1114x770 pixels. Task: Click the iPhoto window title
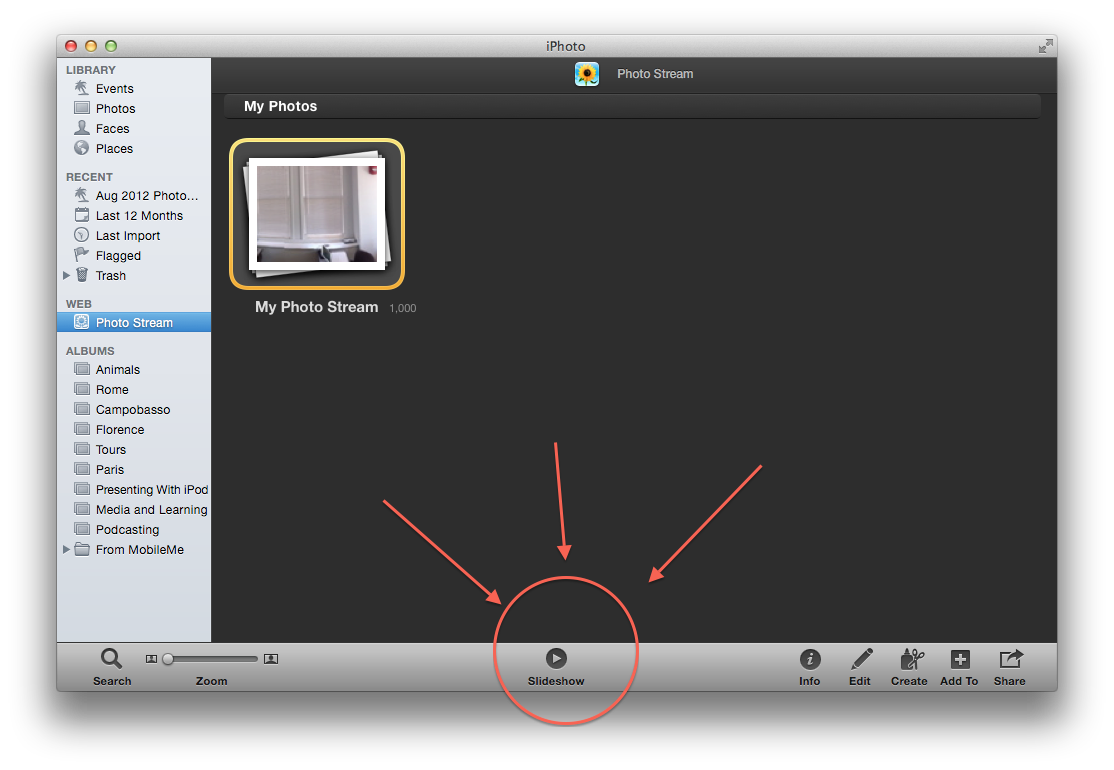pyautogui.click(x=566, y=46)
